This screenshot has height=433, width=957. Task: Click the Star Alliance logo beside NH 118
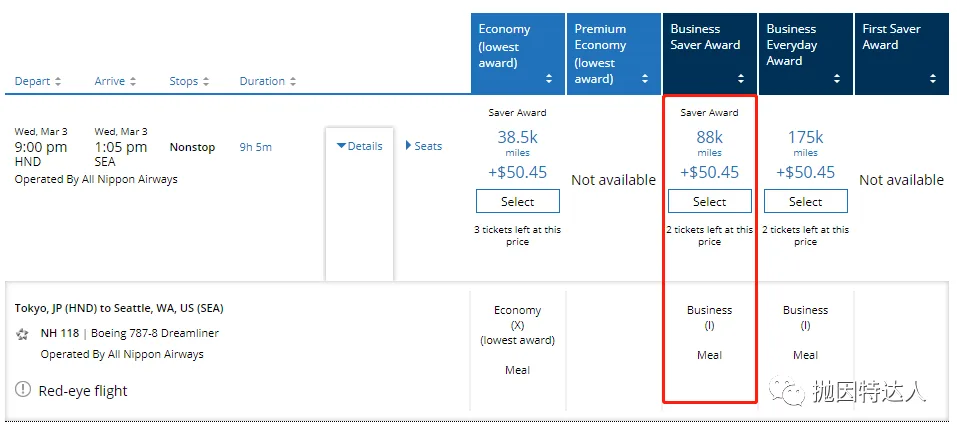[x=23, y=334]
